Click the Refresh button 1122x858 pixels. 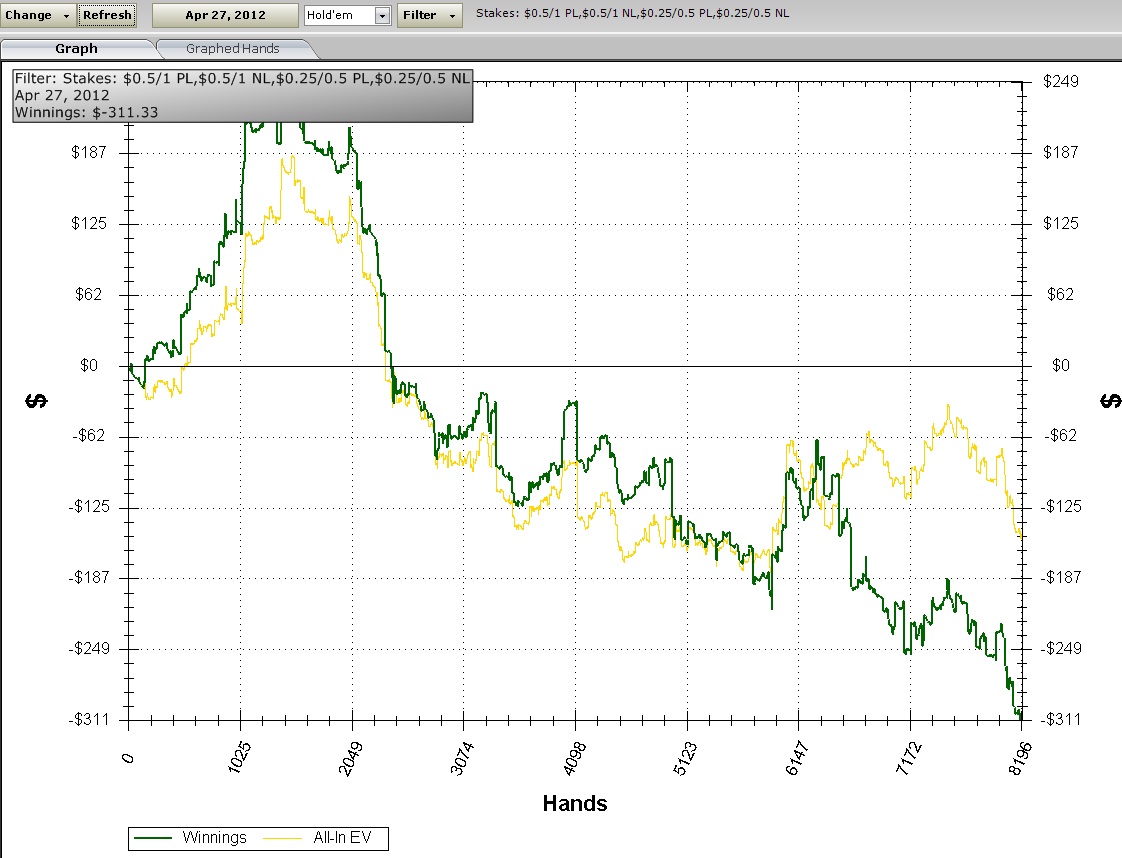pos(106,15)
